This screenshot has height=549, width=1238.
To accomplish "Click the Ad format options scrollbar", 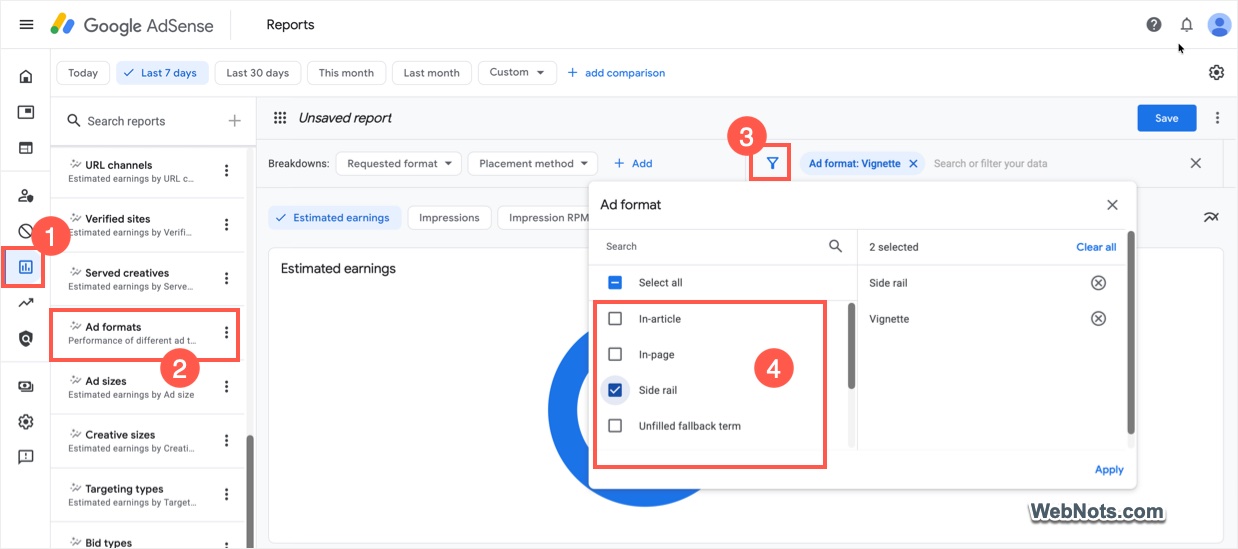I will click(852, 345).
